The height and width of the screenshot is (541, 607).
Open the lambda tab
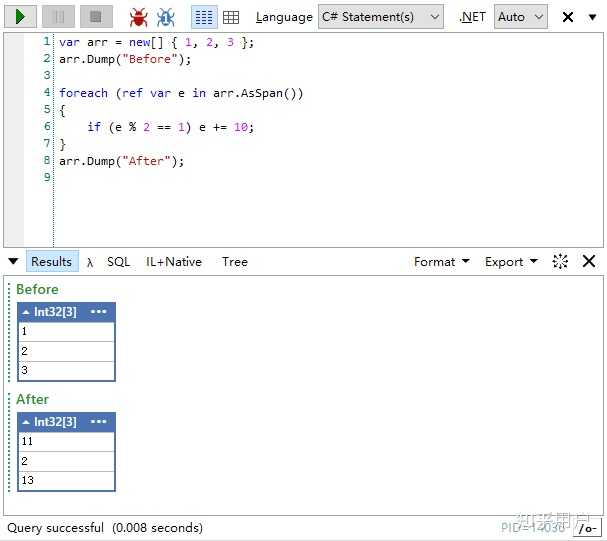[90, 262]
